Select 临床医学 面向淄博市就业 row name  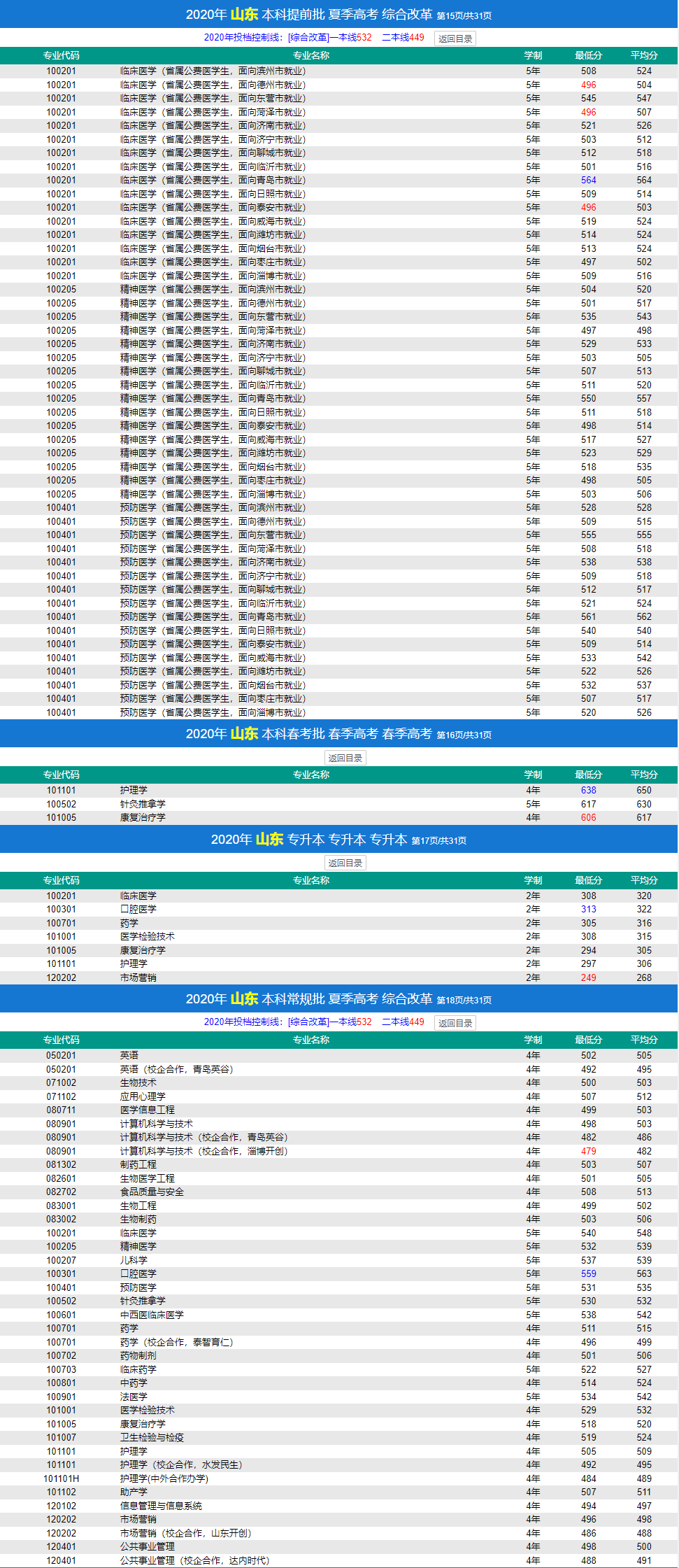click(x=213, y=276)
